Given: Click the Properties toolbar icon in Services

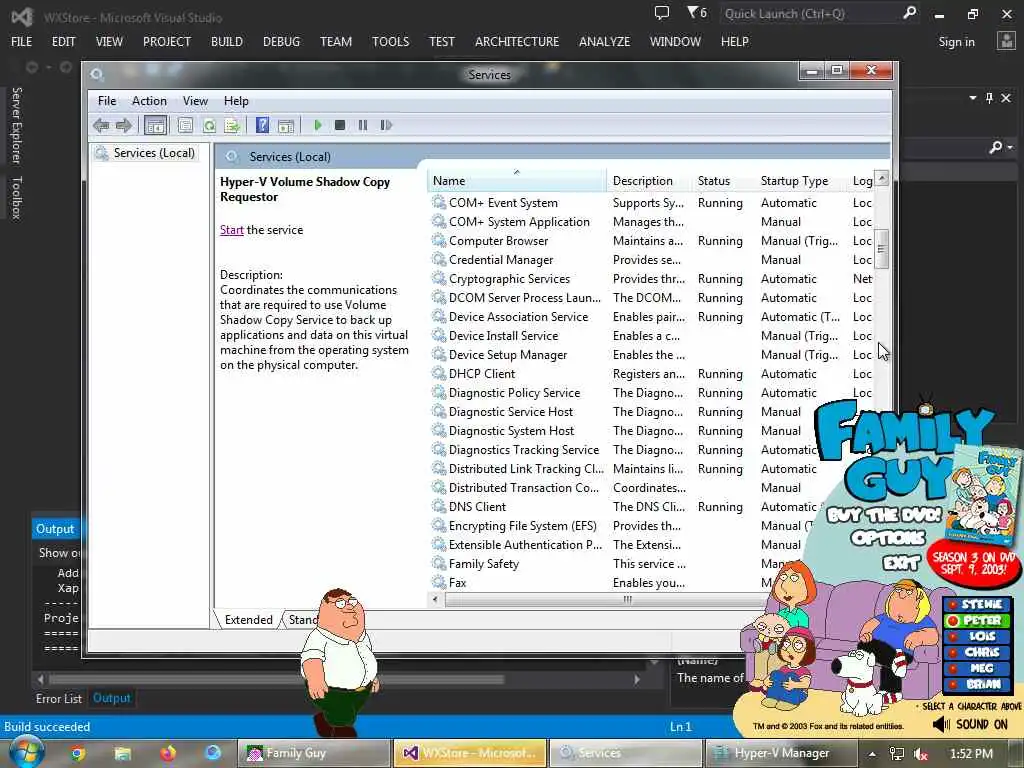Looking at the screenshot, I should (185, 125).
